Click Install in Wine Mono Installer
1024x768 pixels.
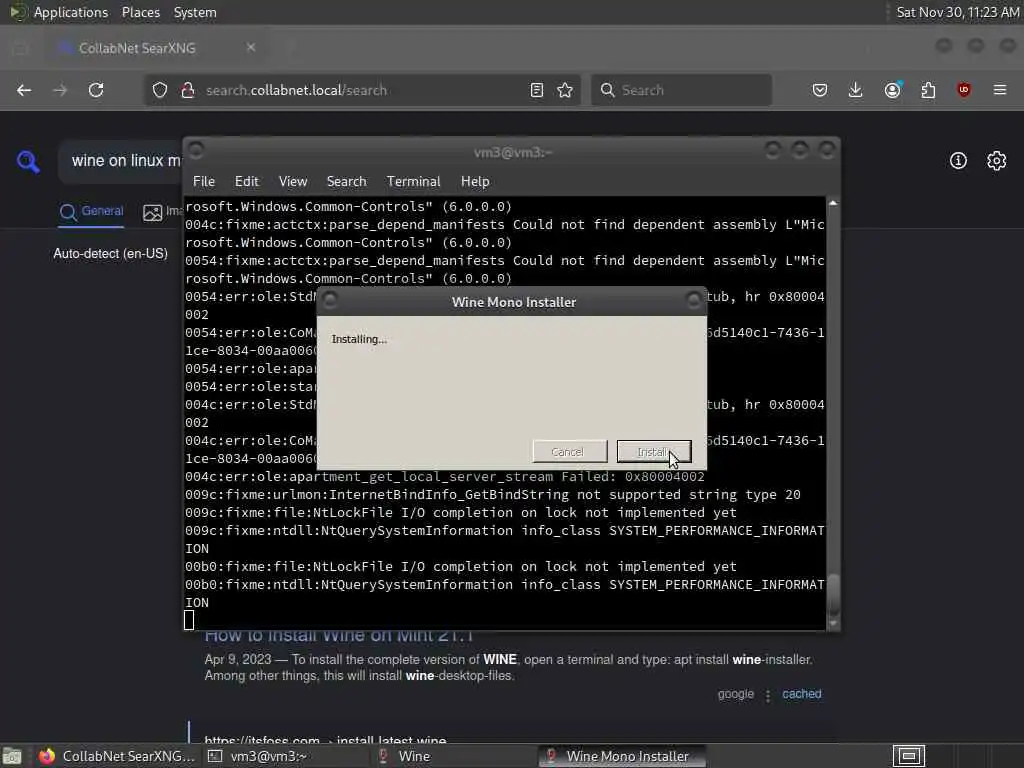[x=654, y=452]
